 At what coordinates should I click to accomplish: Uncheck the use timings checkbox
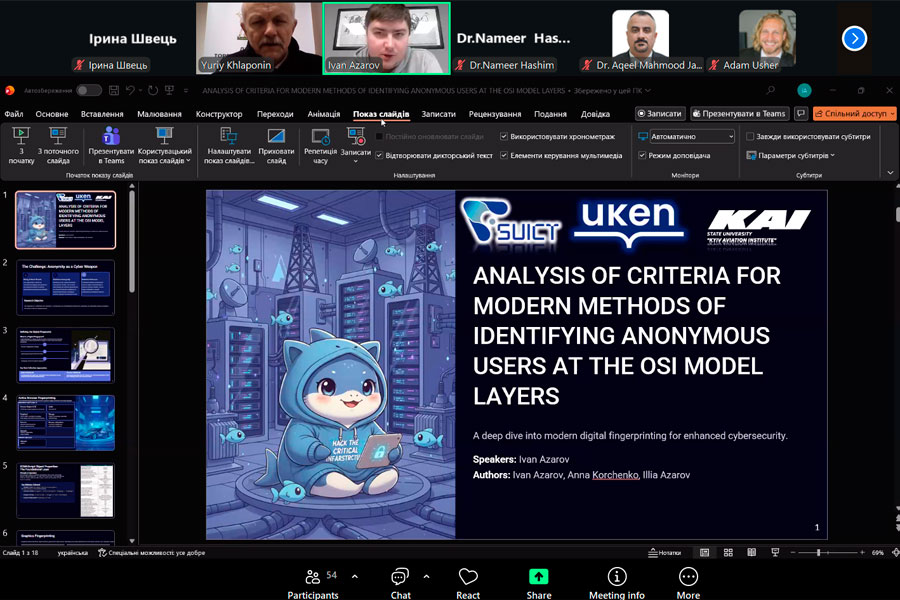[x=504, y=137]
